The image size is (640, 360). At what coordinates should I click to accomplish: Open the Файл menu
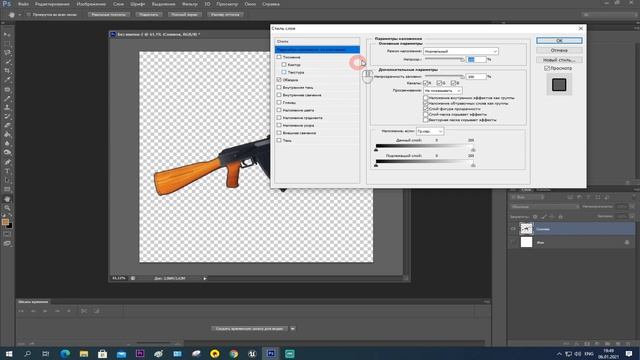click(23, 4)
